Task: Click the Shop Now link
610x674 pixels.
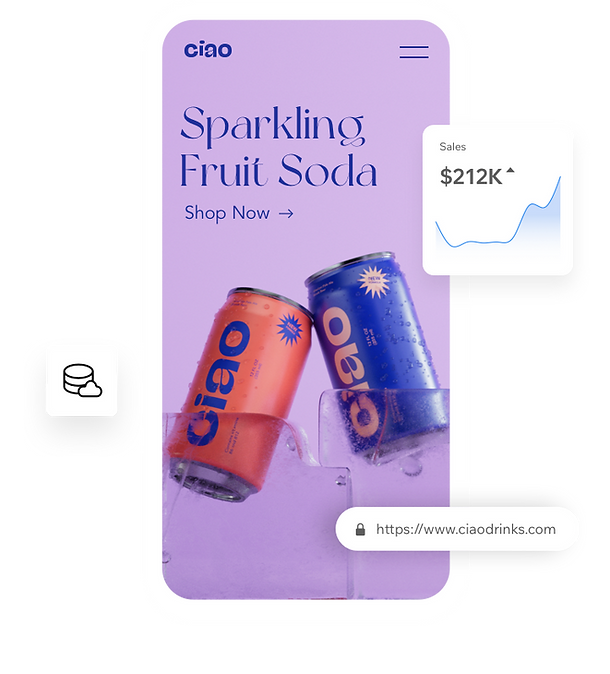Action: (239, 213)
